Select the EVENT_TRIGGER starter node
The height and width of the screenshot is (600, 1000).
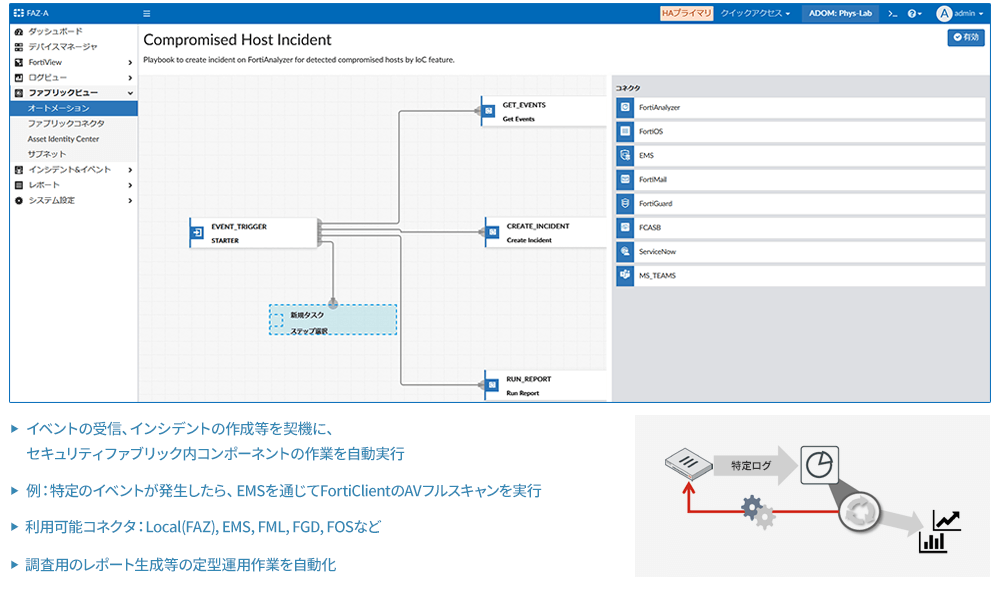pyautogui.click(x=253, y=233)
